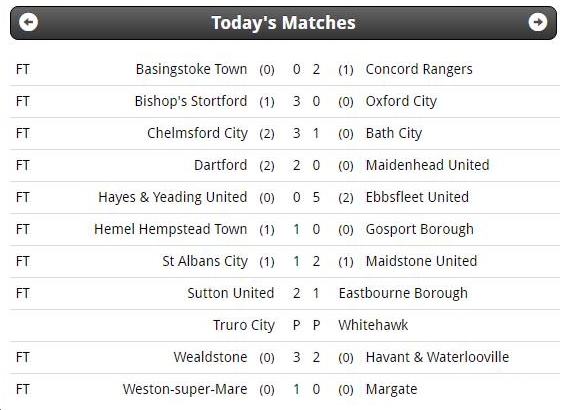The height and width of the screenshot is (410, 561).
Task: Select Chelmsford City team name
Action: (197, 133)
